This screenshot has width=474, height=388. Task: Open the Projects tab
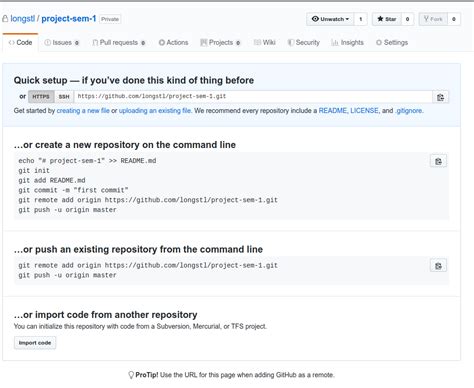click(220, 43)
